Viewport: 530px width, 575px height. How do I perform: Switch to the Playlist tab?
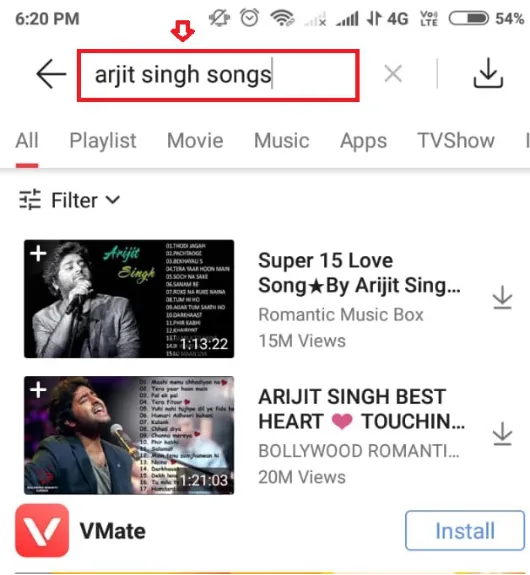pos(103,141)
